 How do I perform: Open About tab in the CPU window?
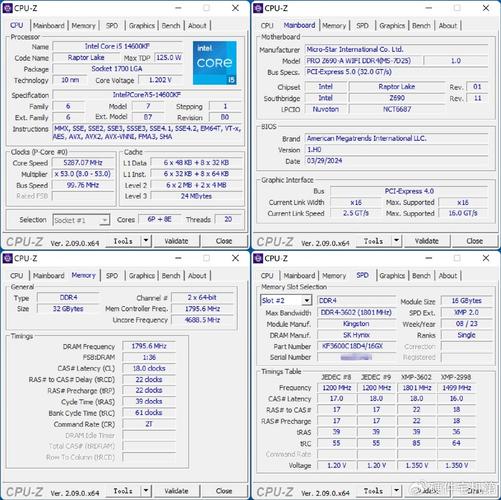tap(197, 26)
